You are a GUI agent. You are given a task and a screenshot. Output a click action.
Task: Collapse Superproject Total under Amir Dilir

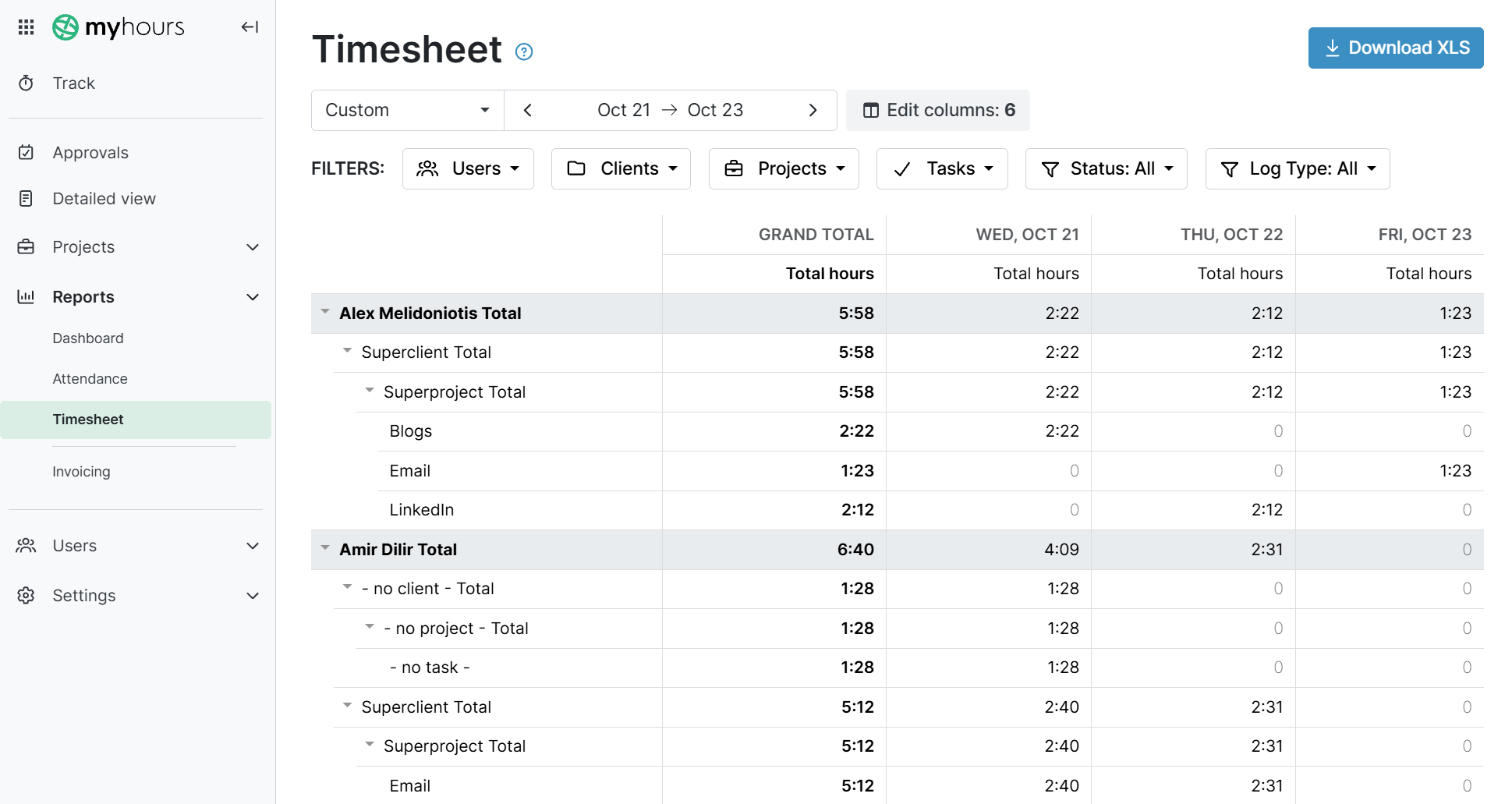coord(370,745)
